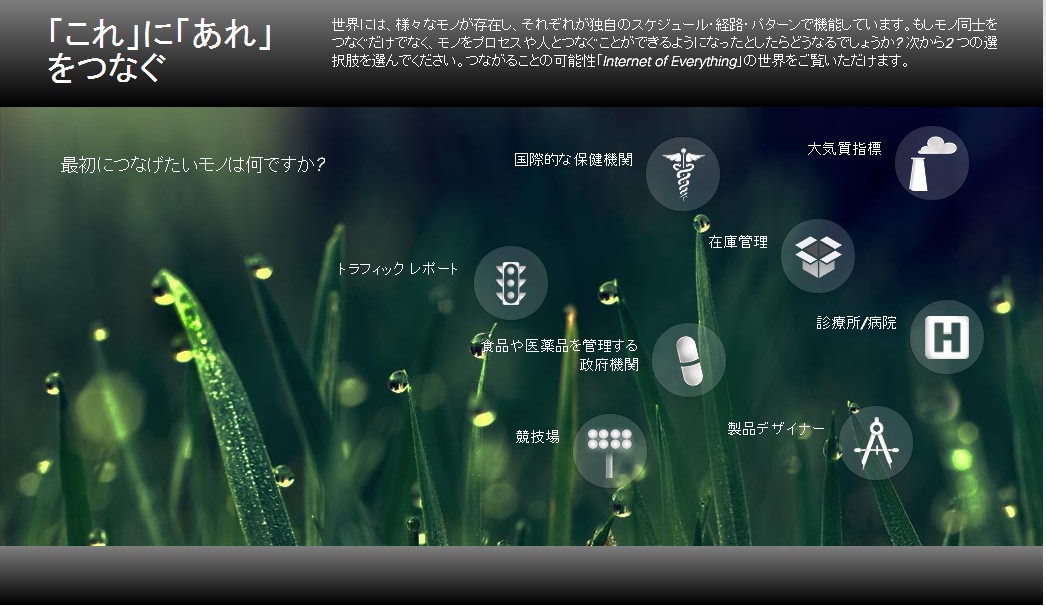Click the air quality smokestack icon
The width and height of the screenshot is (1046, 606).
931,162
